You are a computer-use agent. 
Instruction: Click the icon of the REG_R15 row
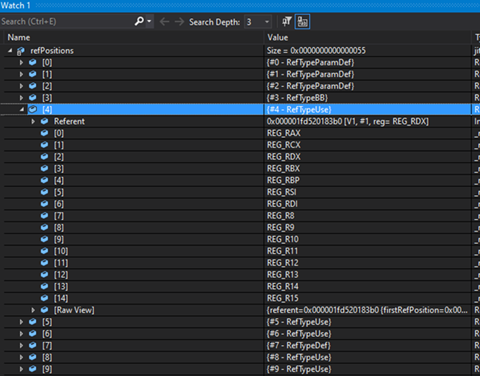point(44,298)
